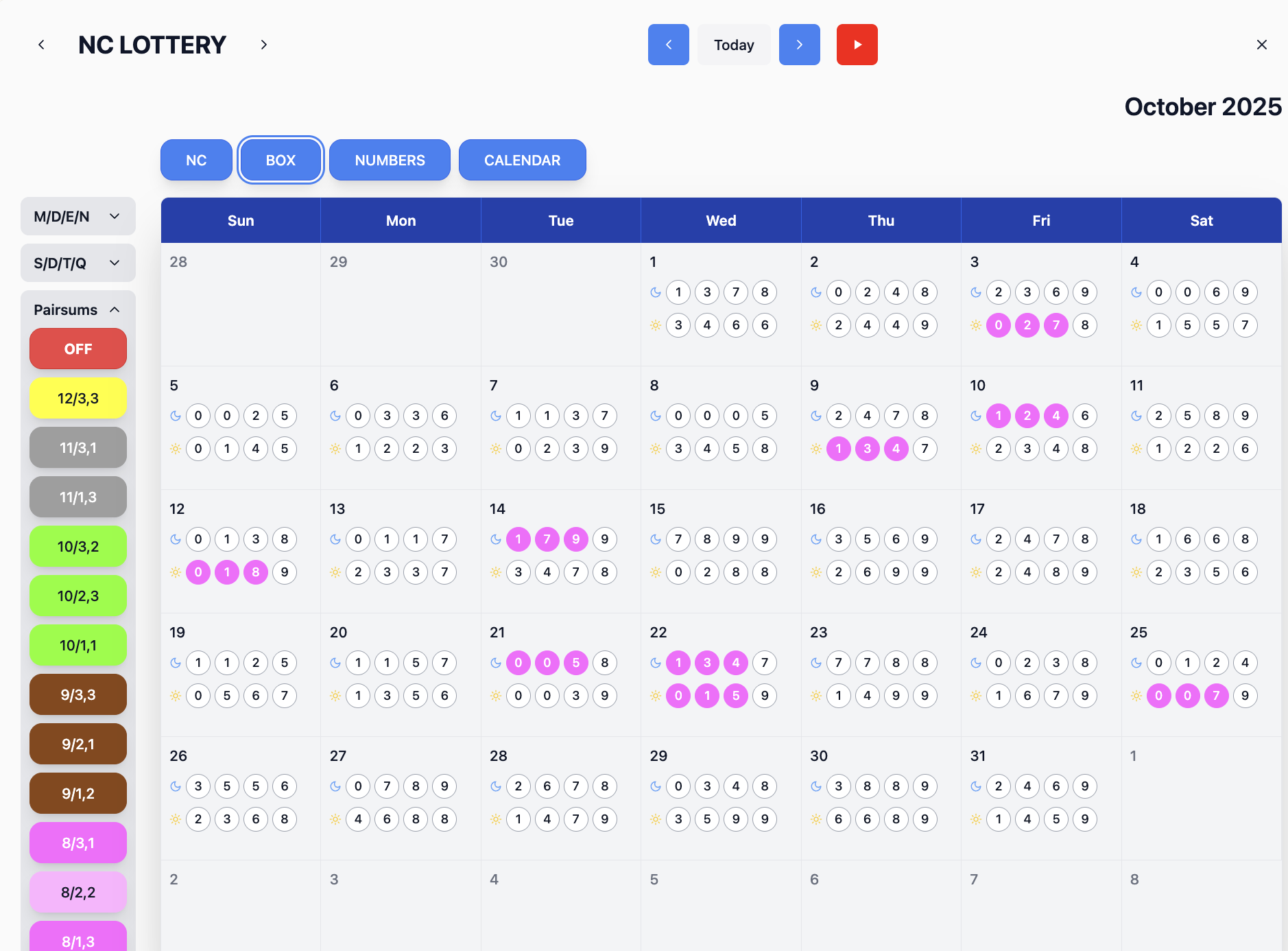Click the sun icon on October 3
1288x951 pixels.
tap(976, 325)
